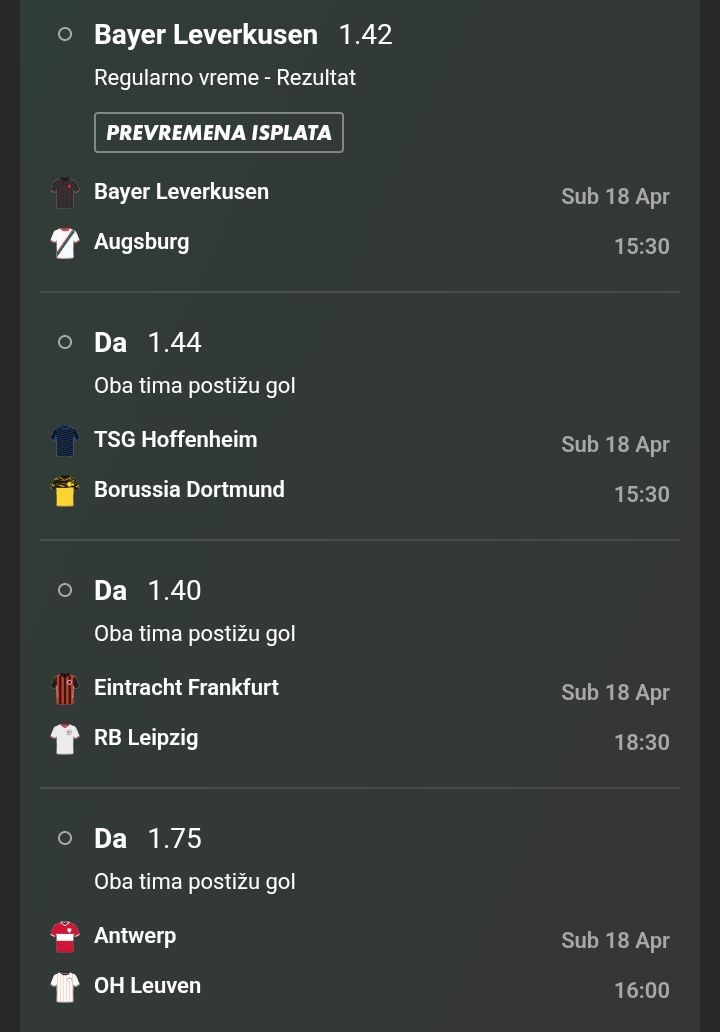
Task: Select the radio circle beside Da 1.40
Action: coord(65,590)
